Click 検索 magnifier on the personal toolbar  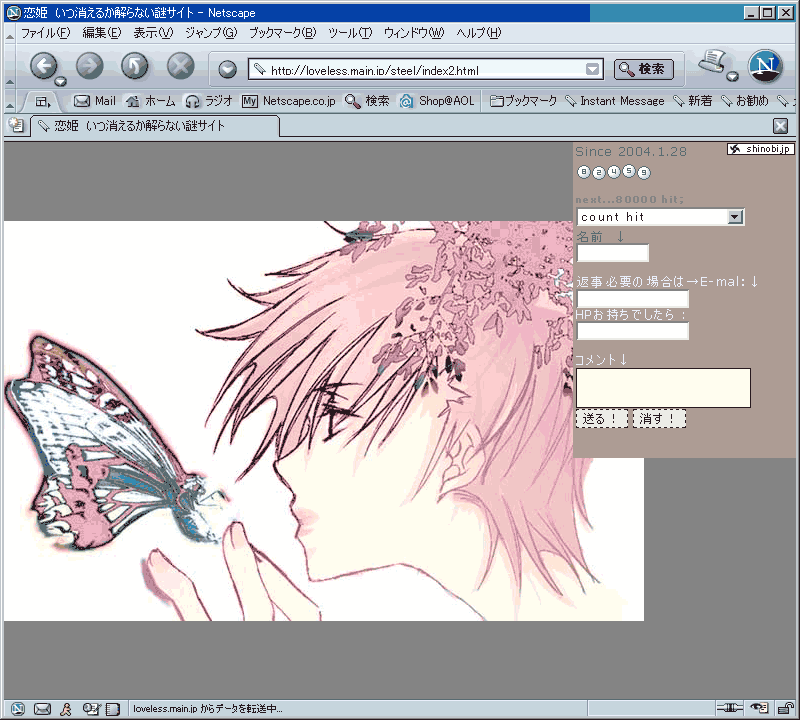[367, 101]
